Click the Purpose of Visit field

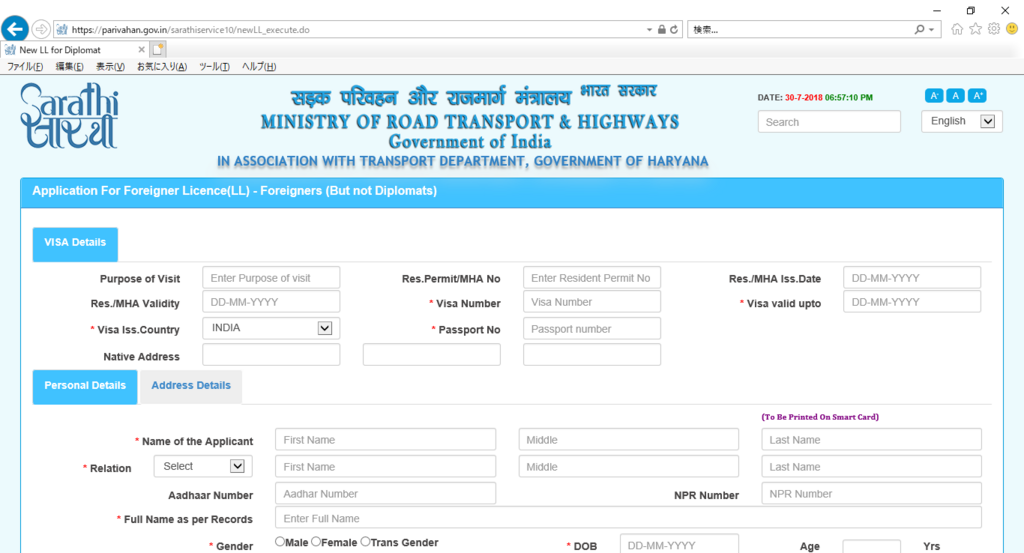pyautogui.click(x=271, y=277)
